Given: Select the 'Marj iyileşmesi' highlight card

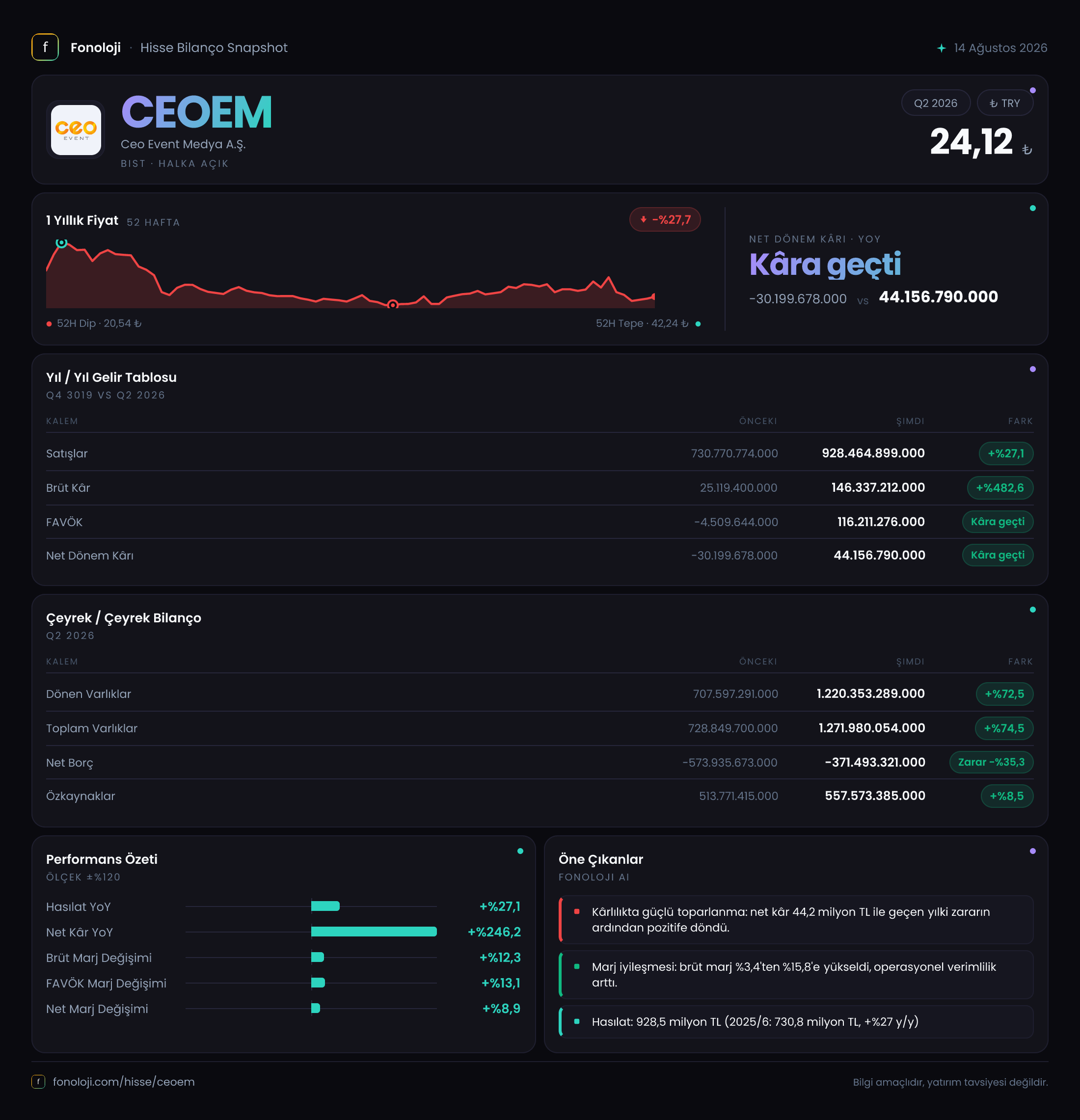Looking at the screenshot, I should pos(796,974).
